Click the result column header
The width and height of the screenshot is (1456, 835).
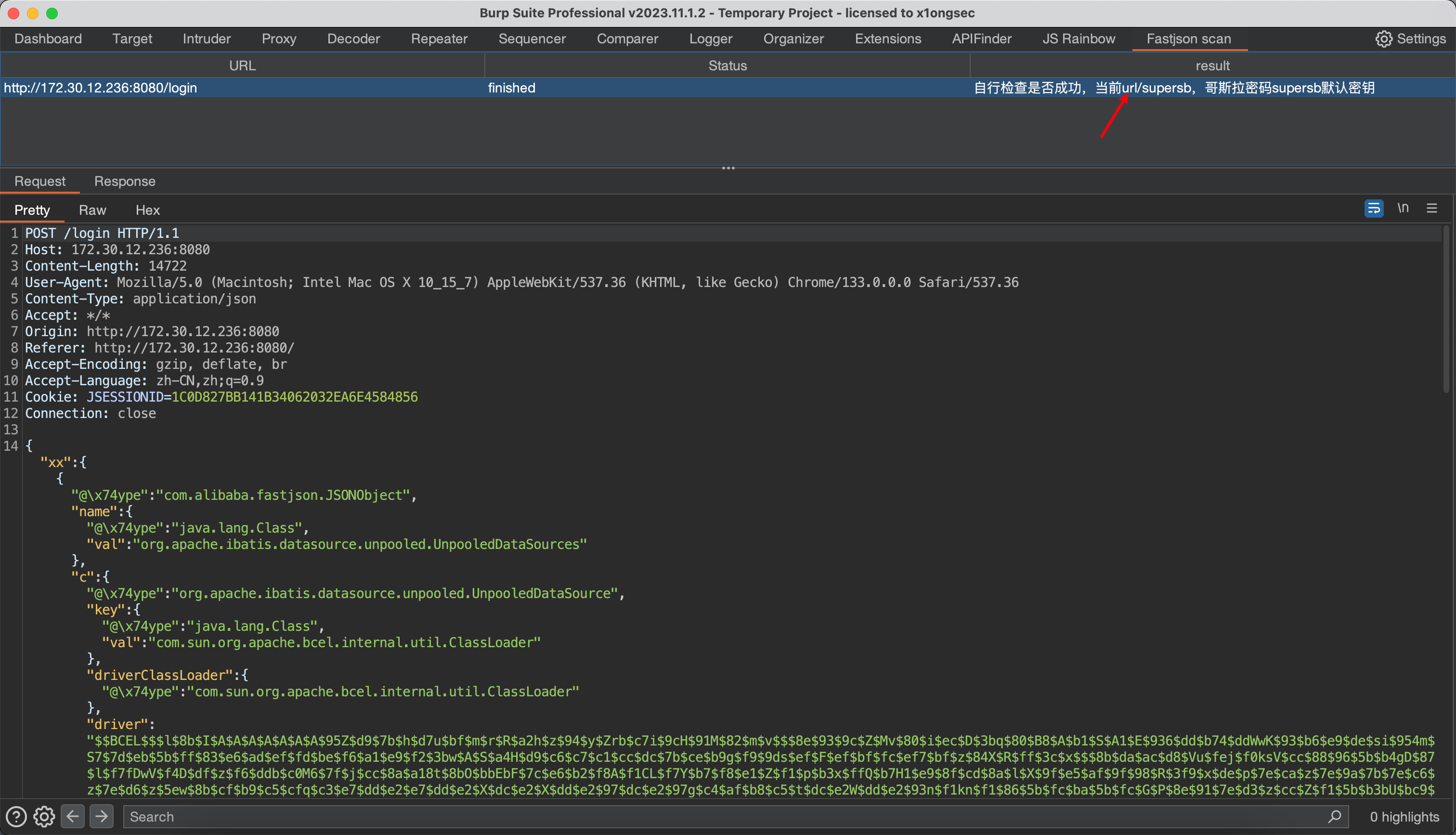pos(1212,65)
